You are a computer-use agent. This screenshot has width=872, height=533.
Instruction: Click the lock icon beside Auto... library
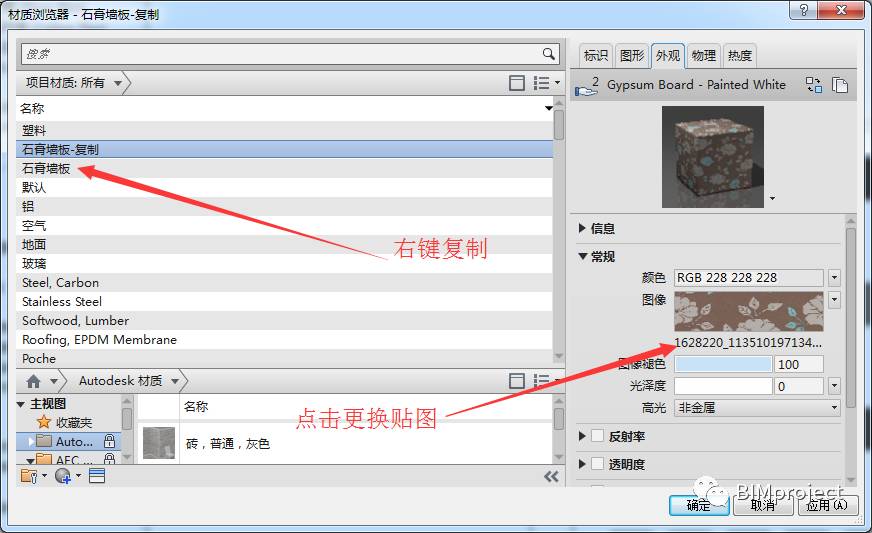coord(110,441)
